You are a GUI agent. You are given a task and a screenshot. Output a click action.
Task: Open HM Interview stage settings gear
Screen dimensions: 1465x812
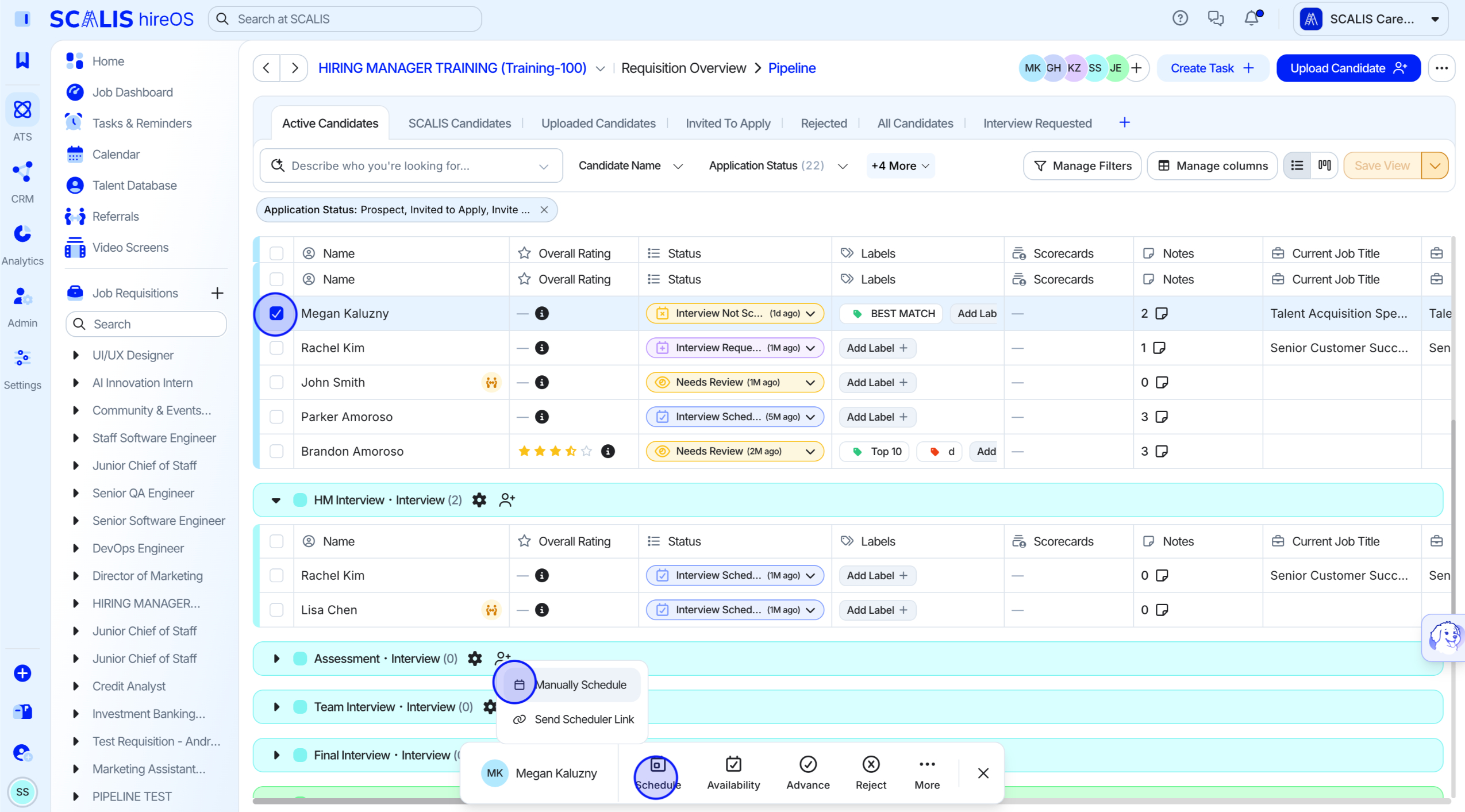coord(479,500)
